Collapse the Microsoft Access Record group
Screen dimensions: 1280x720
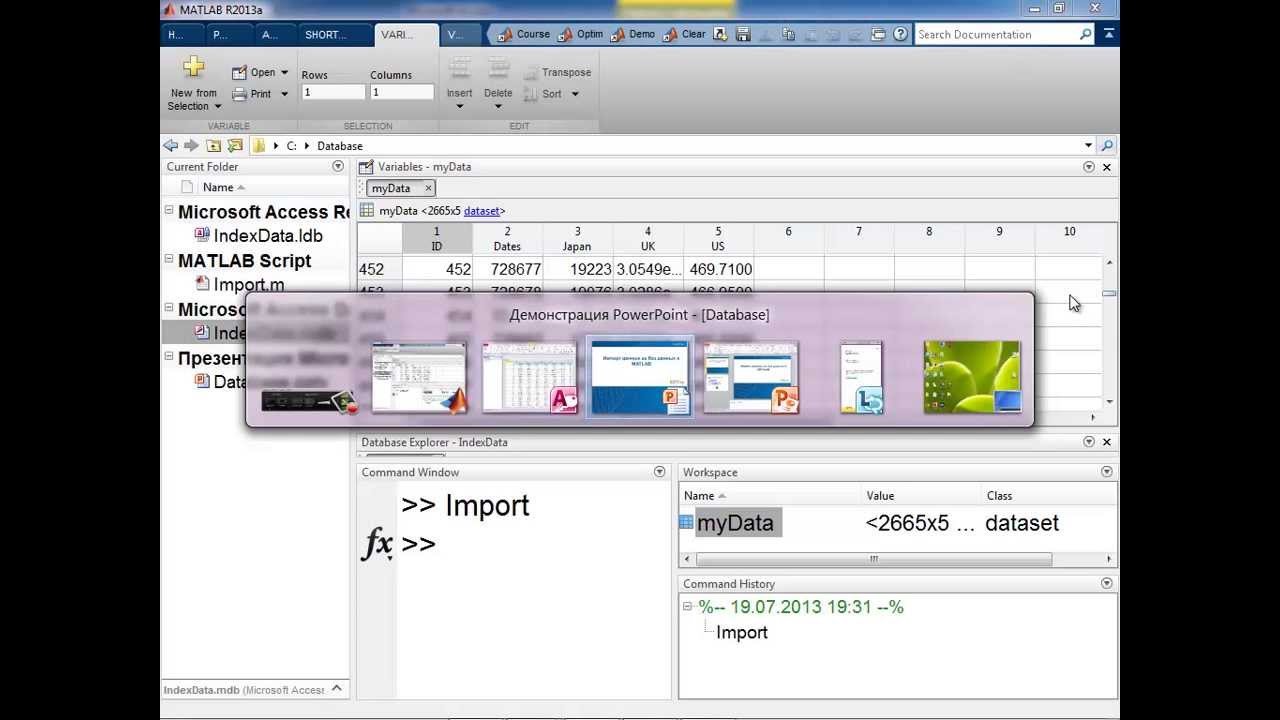(168, 211)
